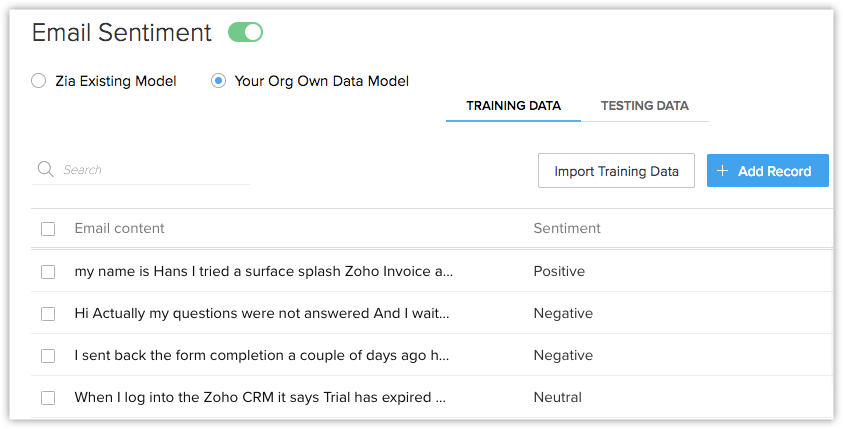Click the Import Training Data button
The image size is (843, 429).
click(616, 170)
